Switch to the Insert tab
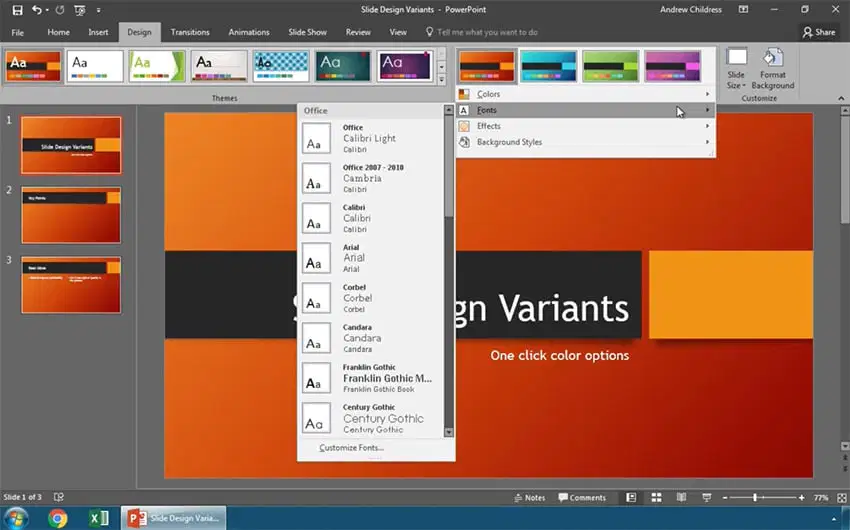Screen dimensions: 850x530 [98, 32]
